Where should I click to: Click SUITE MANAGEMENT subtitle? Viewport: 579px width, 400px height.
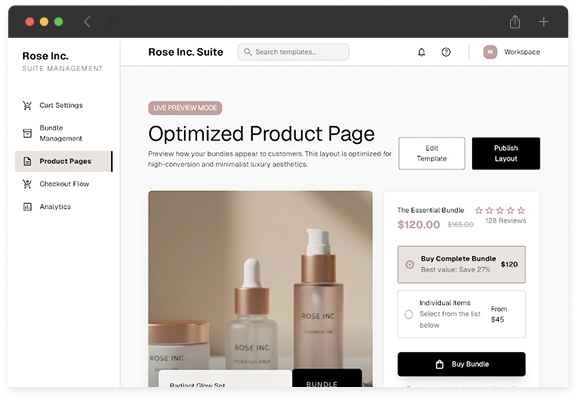62,69
